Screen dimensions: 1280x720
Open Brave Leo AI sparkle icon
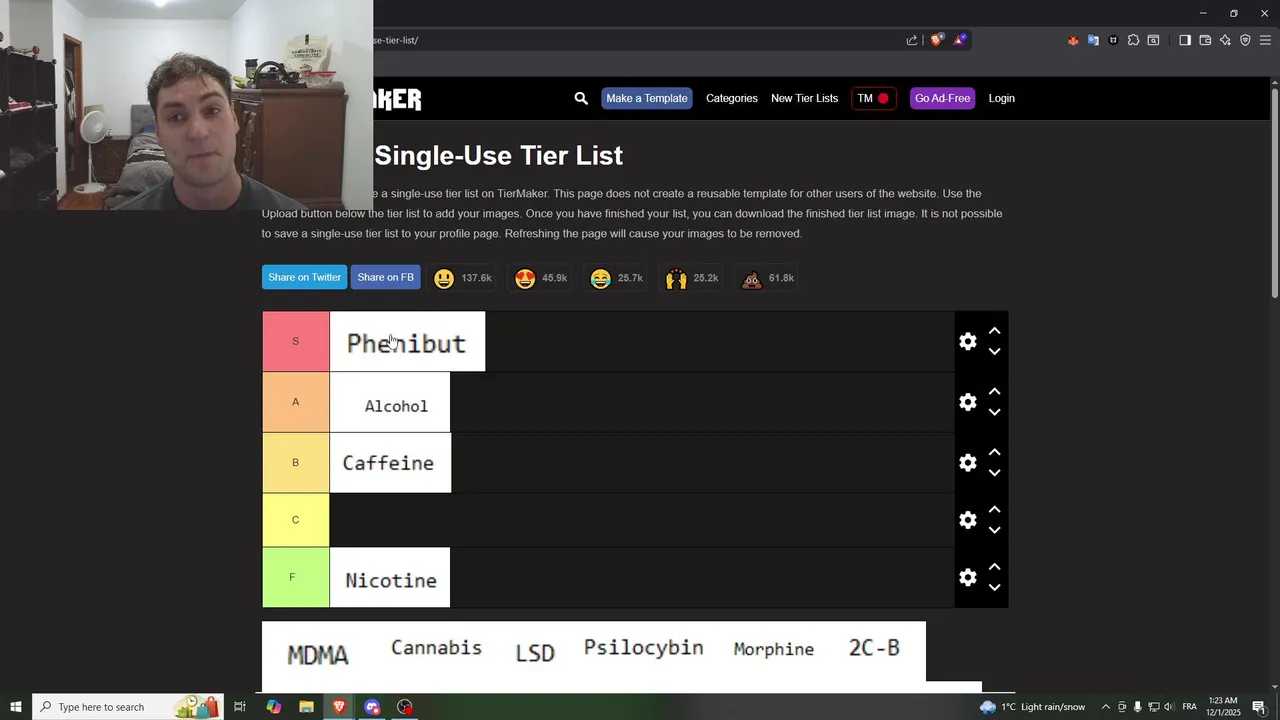[x=1225, y=40]
